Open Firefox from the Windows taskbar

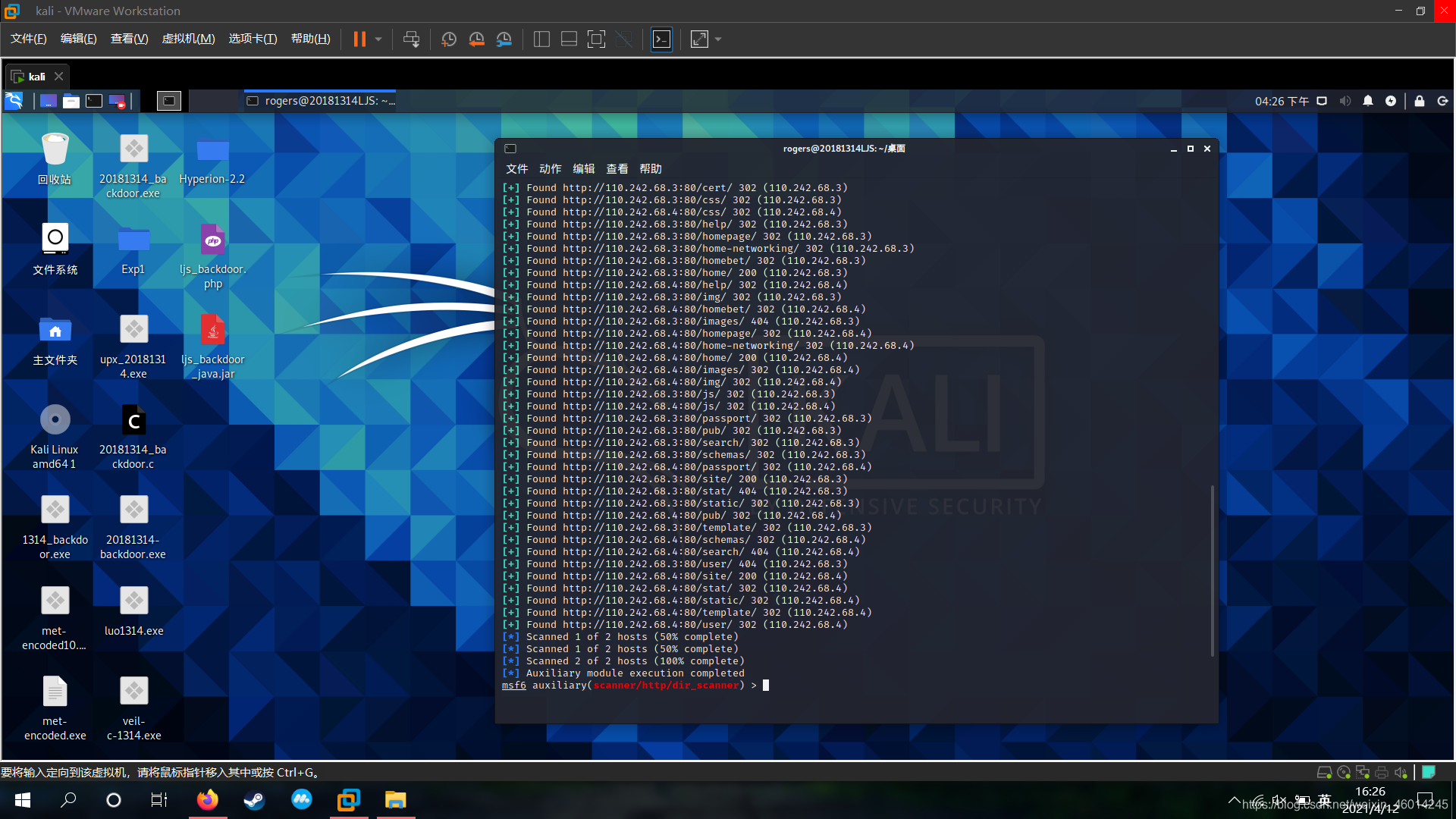pos(207,800)
